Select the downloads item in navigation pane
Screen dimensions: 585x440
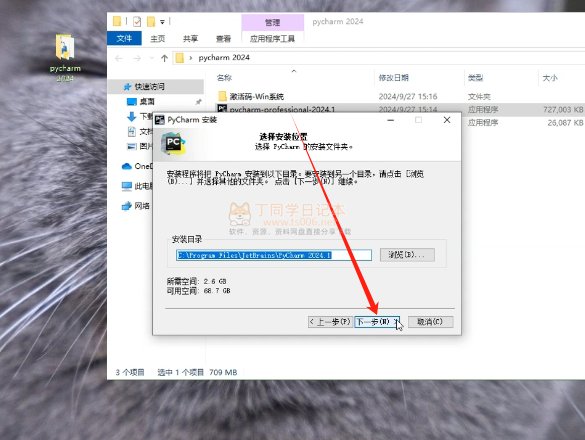click(x=140, y=116)
